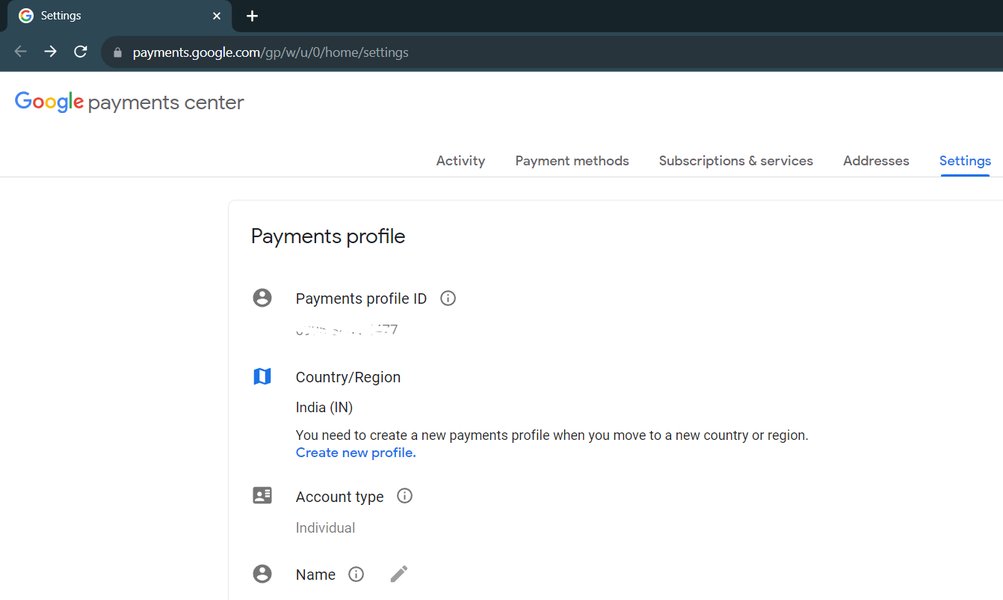Click the Country/Region label

(x=348, y=377)
